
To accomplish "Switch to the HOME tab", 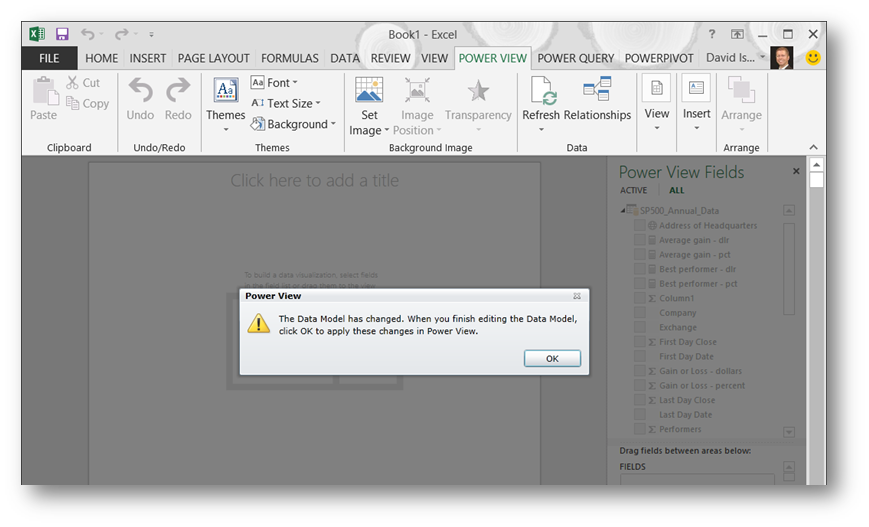I will point(101,58).
